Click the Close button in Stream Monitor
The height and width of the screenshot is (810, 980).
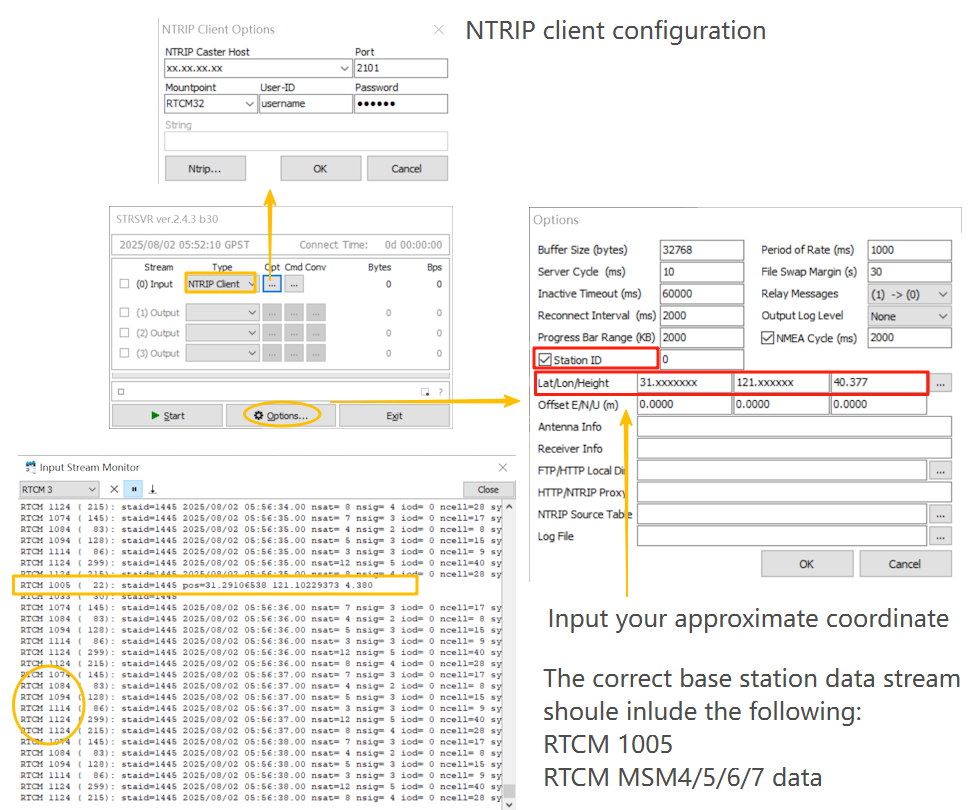488,489
